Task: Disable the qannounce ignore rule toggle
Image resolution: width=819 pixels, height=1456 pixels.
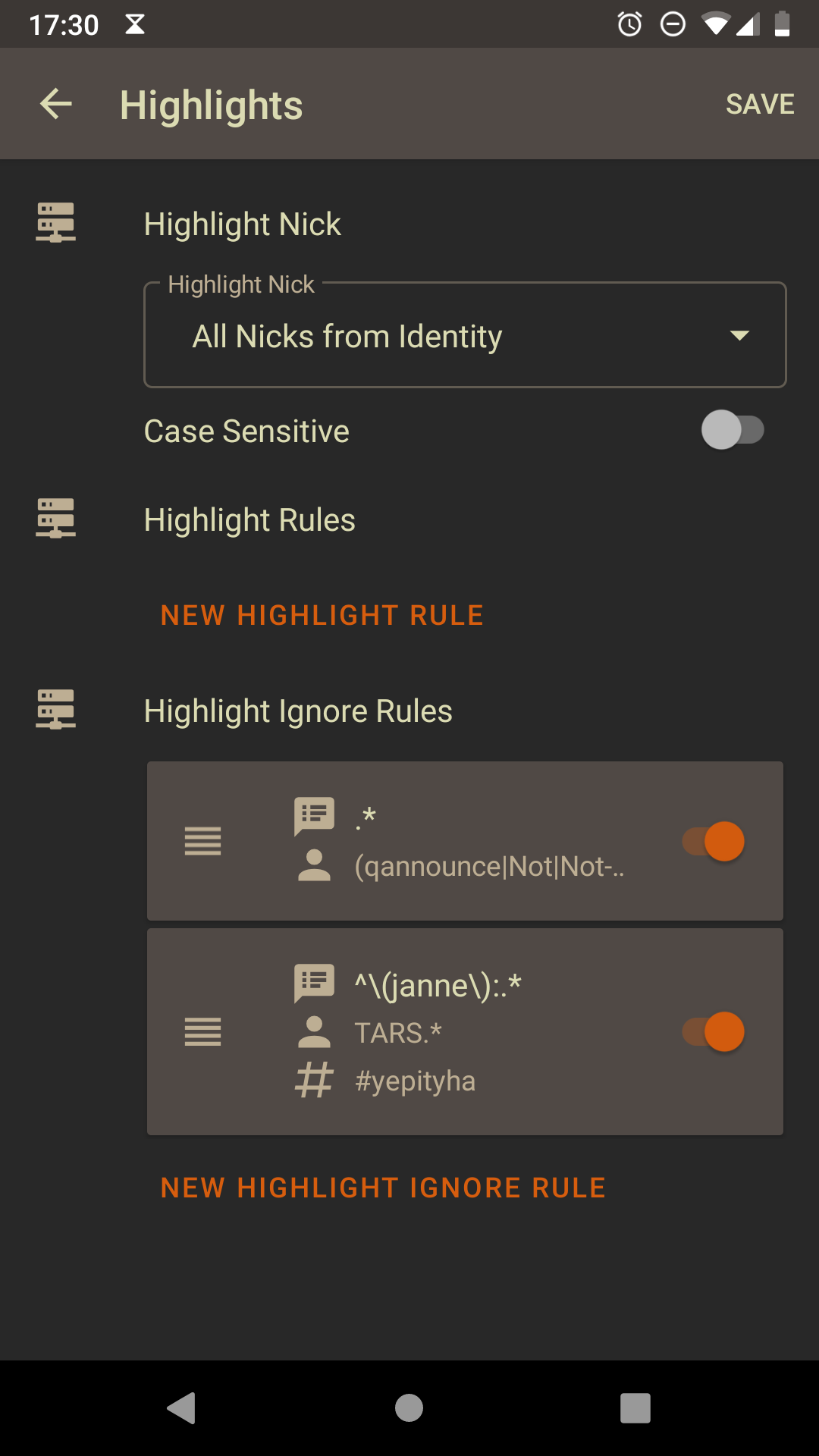Action: (714, 841)
